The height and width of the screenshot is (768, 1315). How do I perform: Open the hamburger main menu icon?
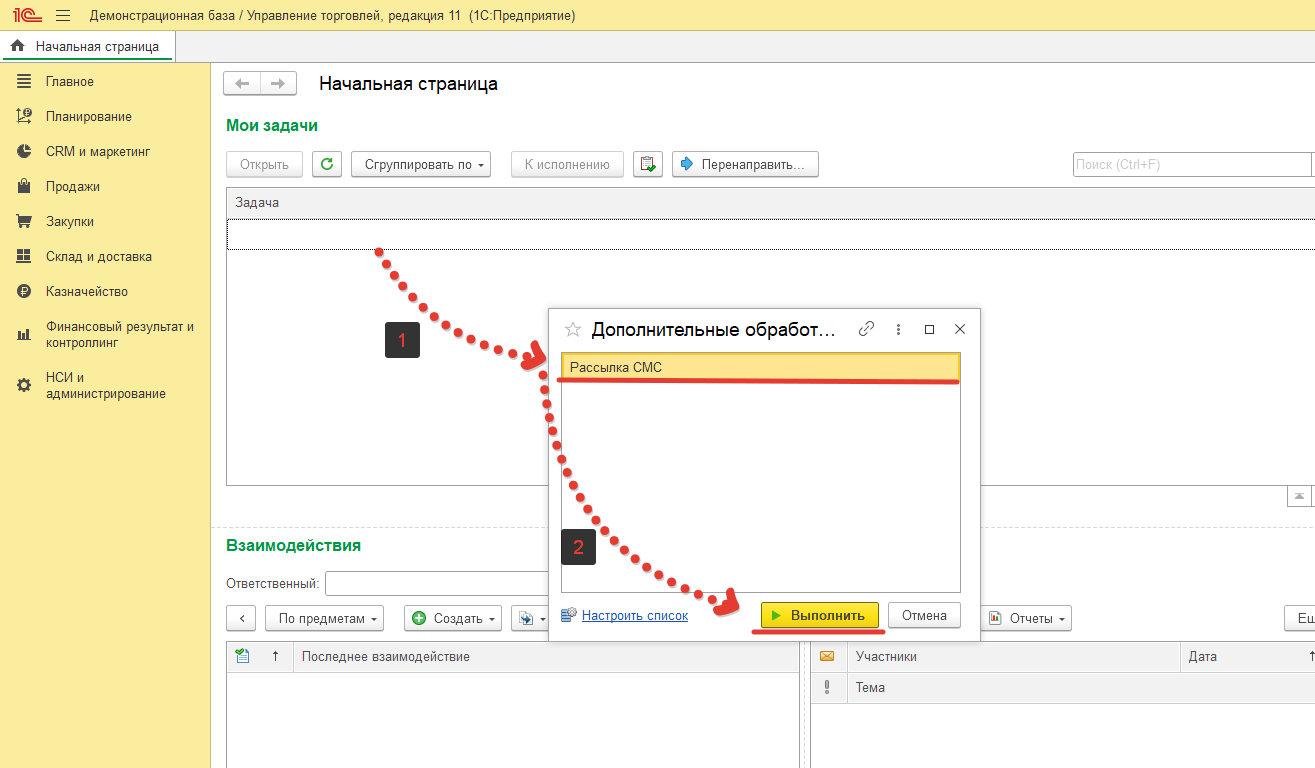(x=63, y=16)
